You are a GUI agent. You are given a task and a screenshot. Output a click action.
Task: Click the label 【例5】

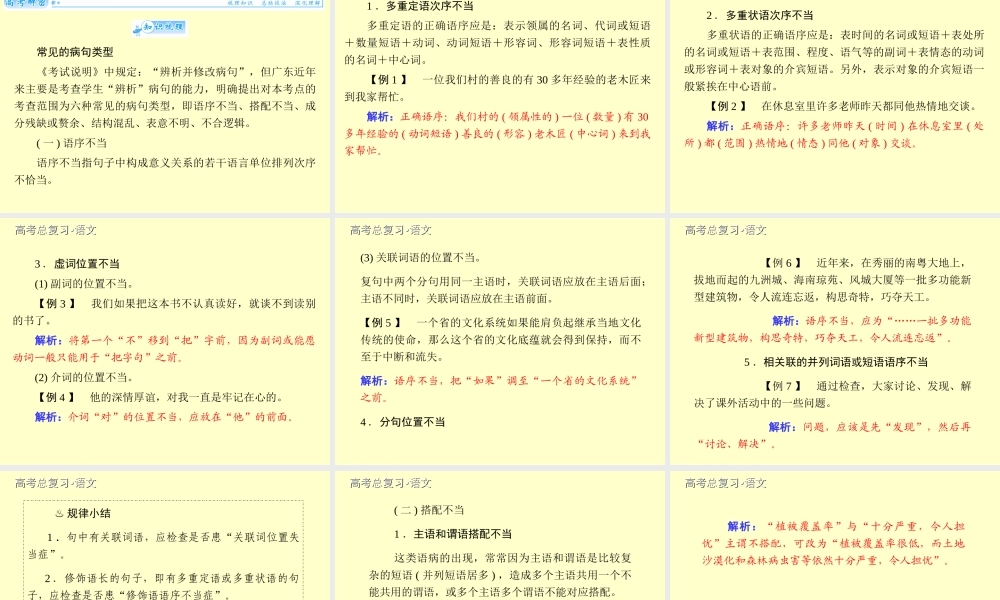click(383, 323)
